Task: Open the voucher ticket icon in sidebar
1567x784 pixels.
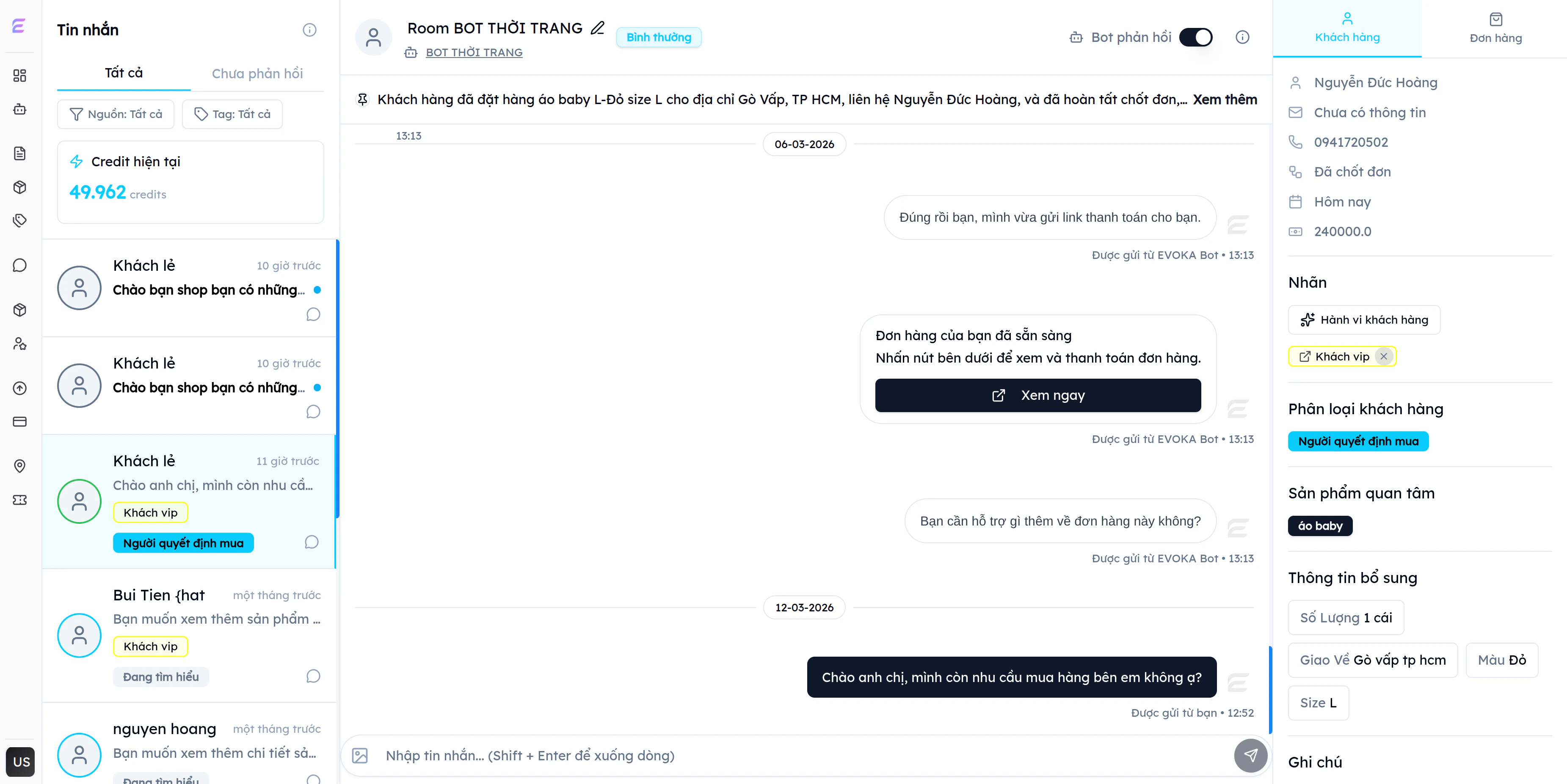Action: [x=20, y=500]
